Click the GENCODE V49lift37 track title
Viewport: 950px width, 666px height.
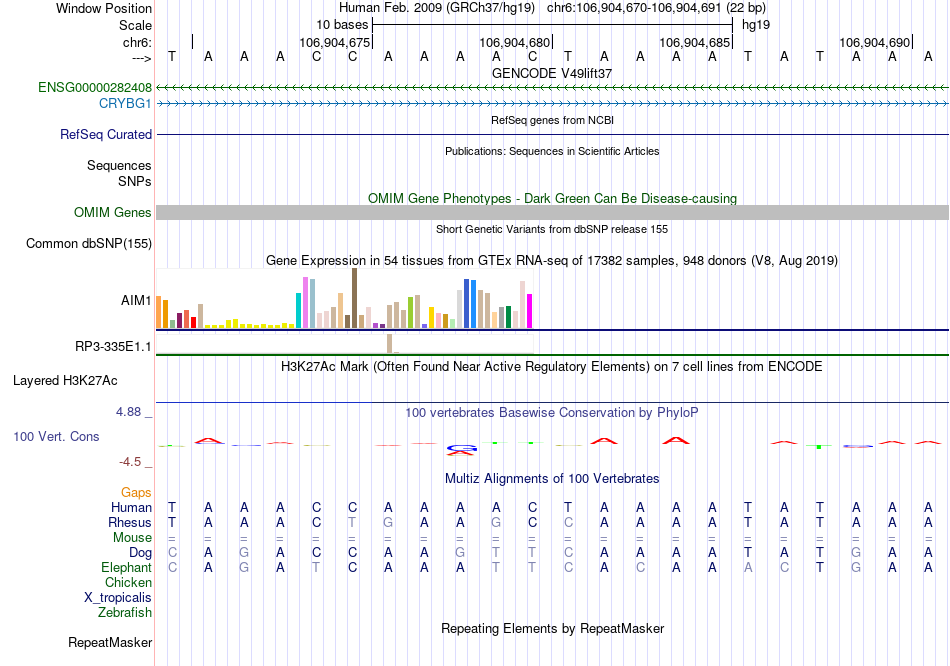tap(552, 73)
